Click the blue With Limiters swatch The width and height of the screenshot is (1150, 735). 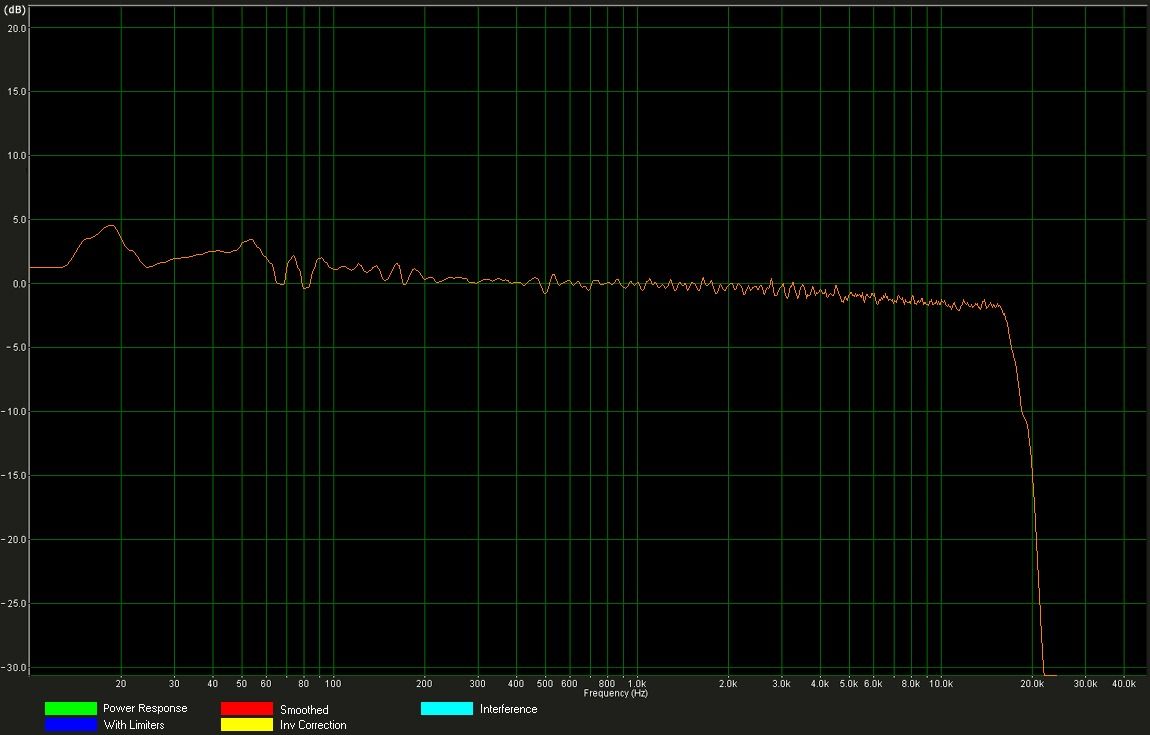(x=70, y=725)
